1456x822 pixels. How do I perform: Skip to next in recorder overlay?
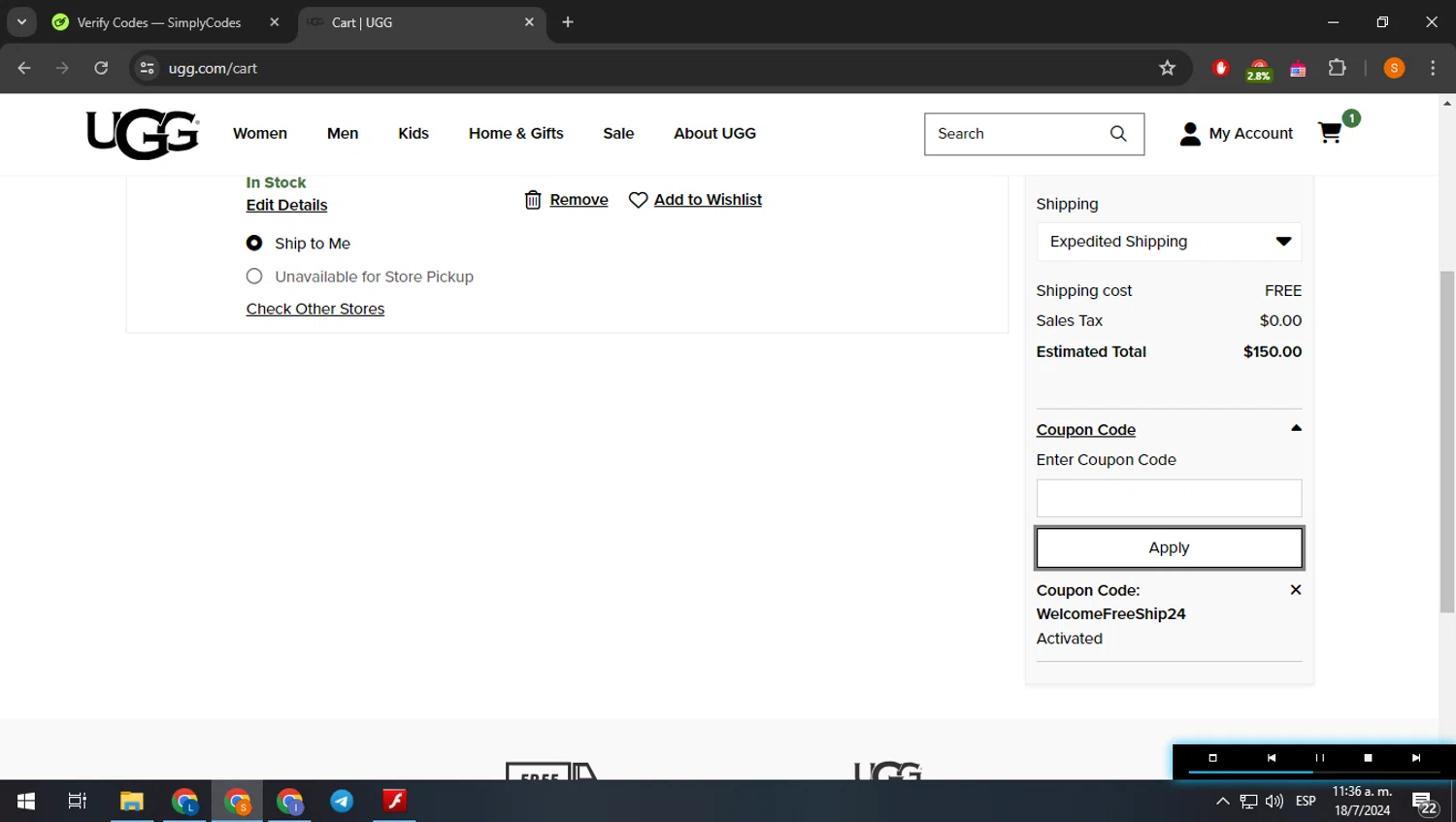(x=1416, y=758)
